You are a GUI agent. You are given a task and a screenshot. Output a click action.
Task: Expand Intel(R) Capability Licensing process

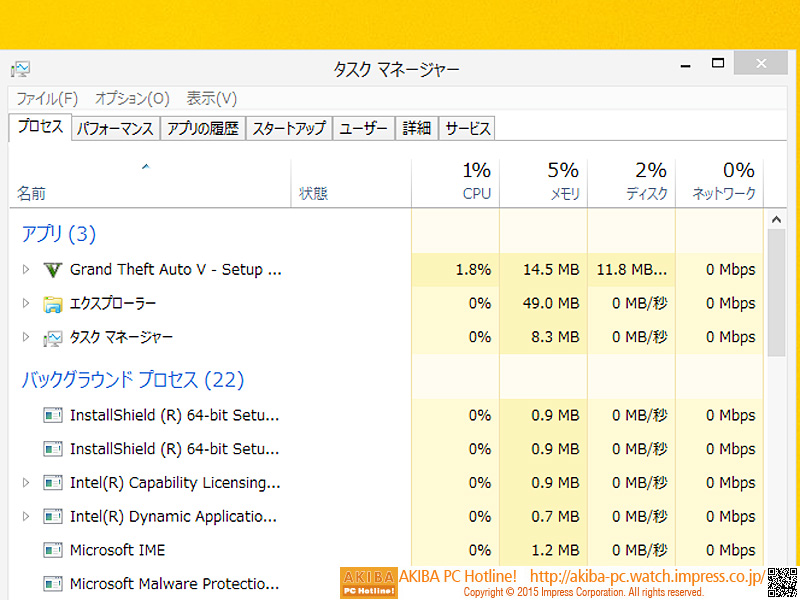tap(26, 483)
